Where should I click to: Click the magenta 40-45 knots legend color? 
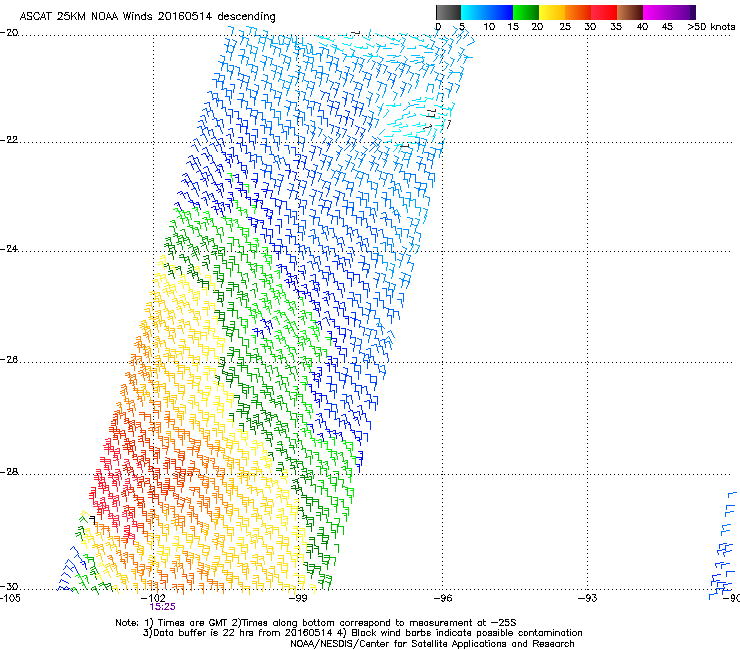point(656,12)
